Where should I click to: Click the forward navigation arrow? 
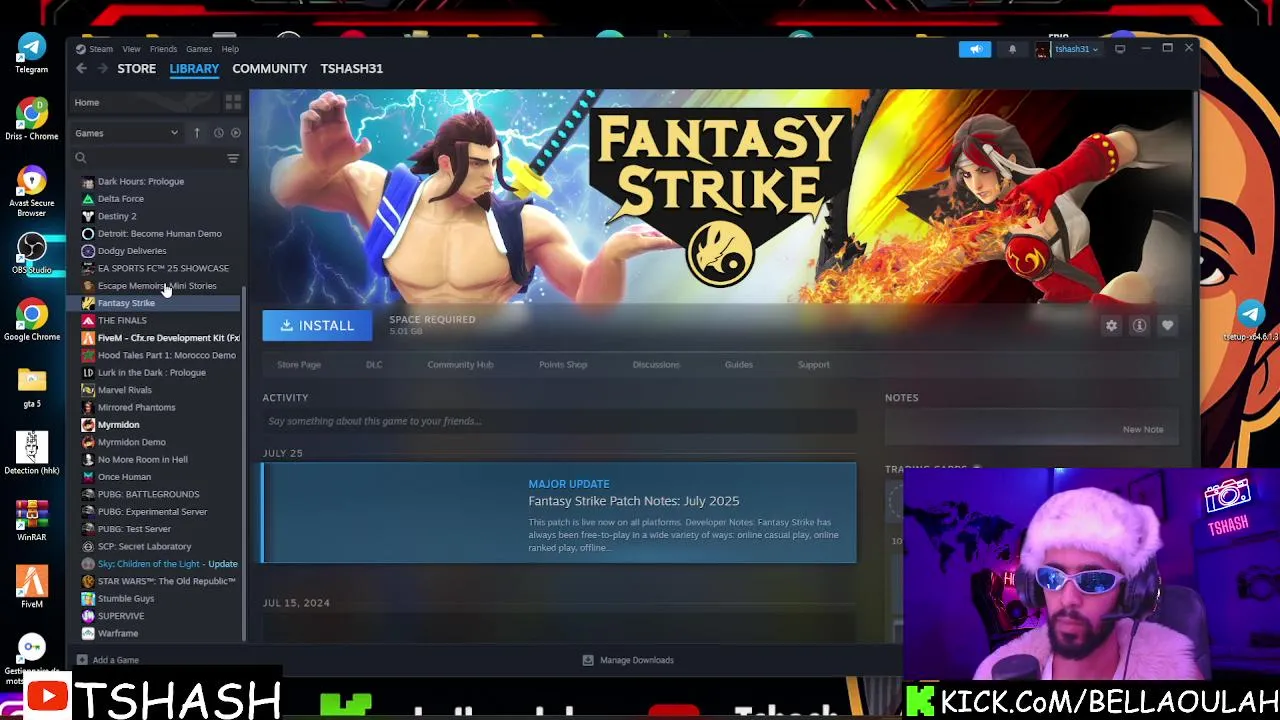[103, 68]
